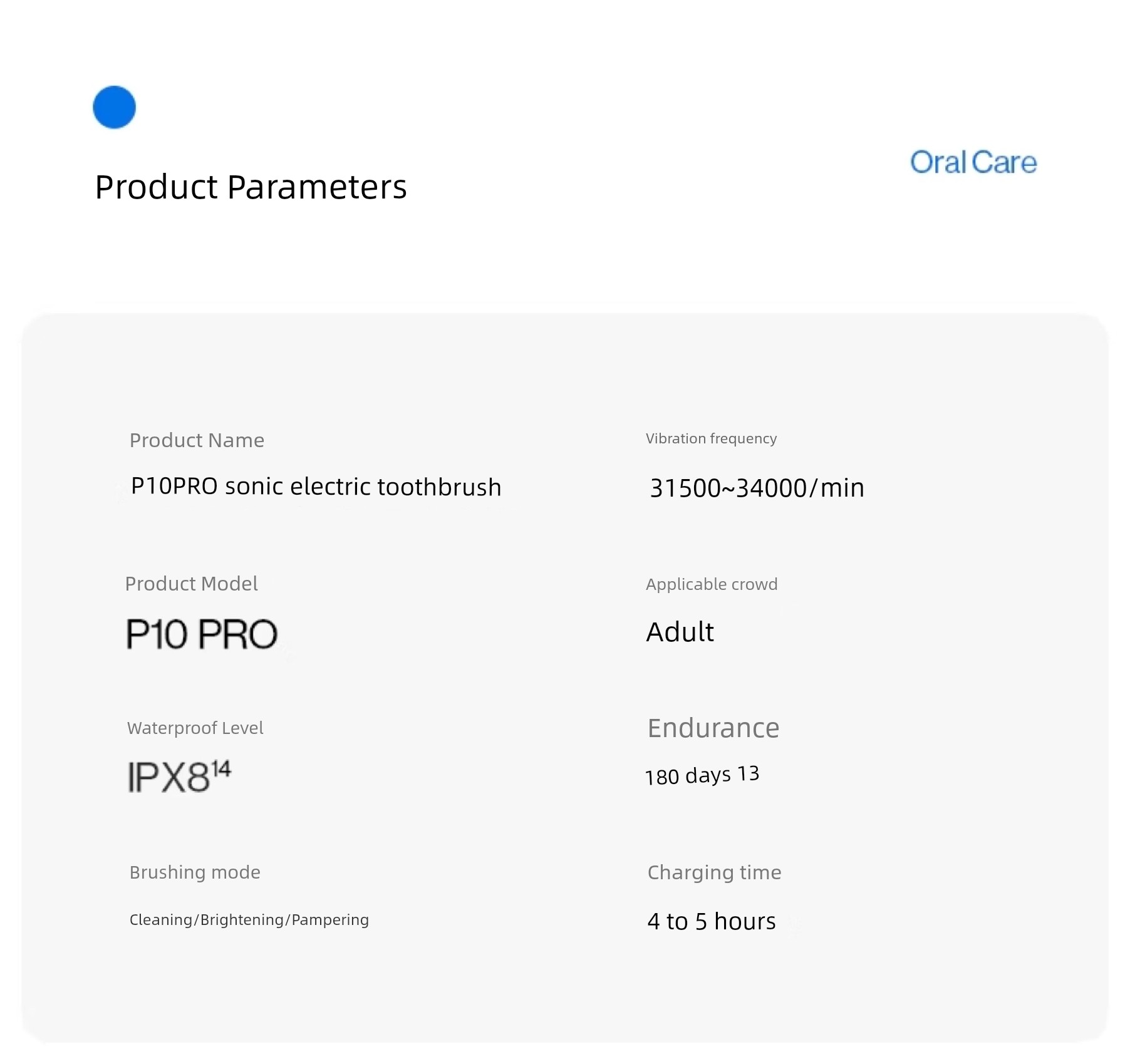
Task: Click the Product Name label
Action: tap(197, 440)
